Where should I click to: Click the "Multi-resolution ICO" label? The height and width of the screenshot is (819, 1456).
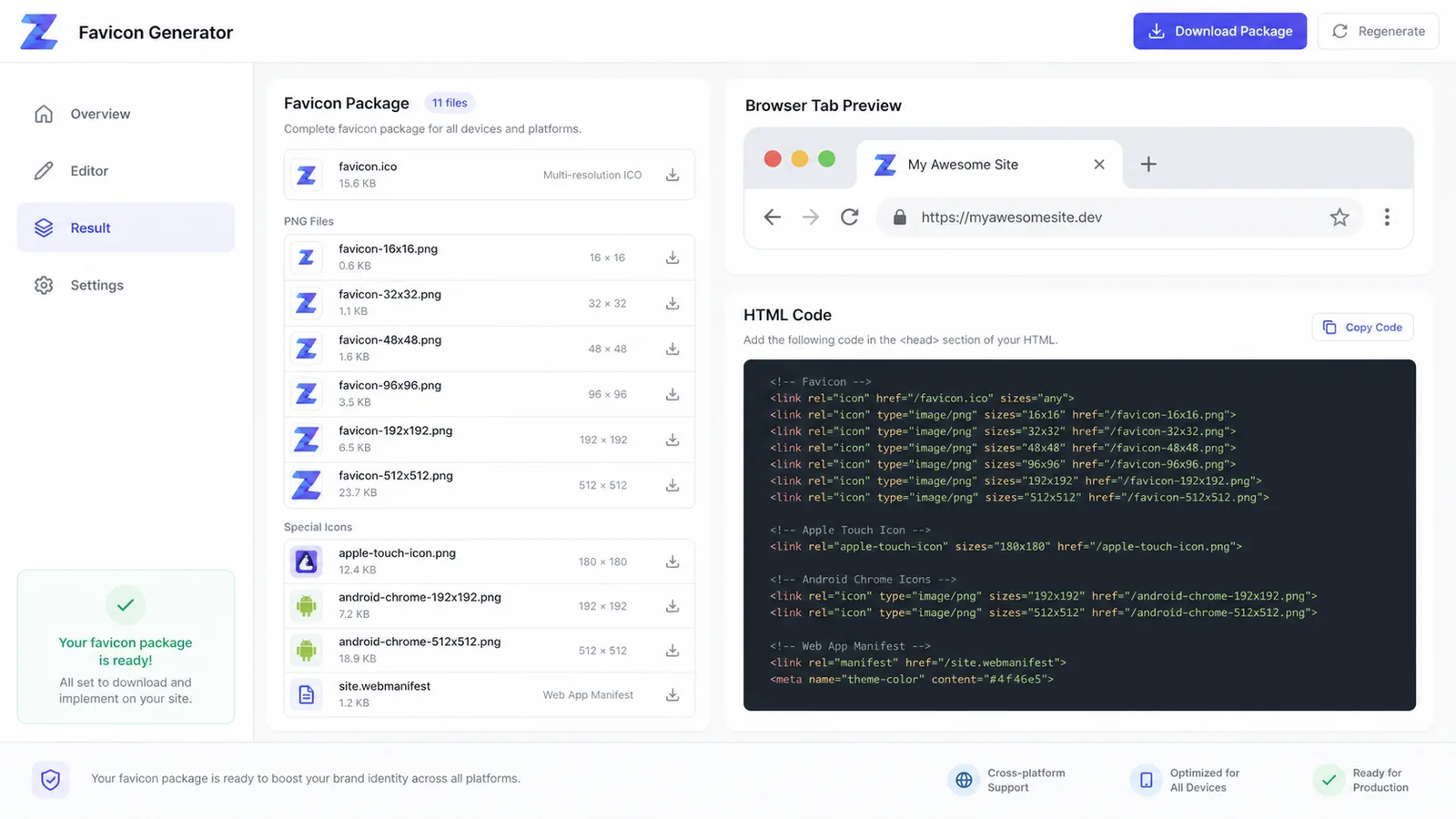[592, 175]
